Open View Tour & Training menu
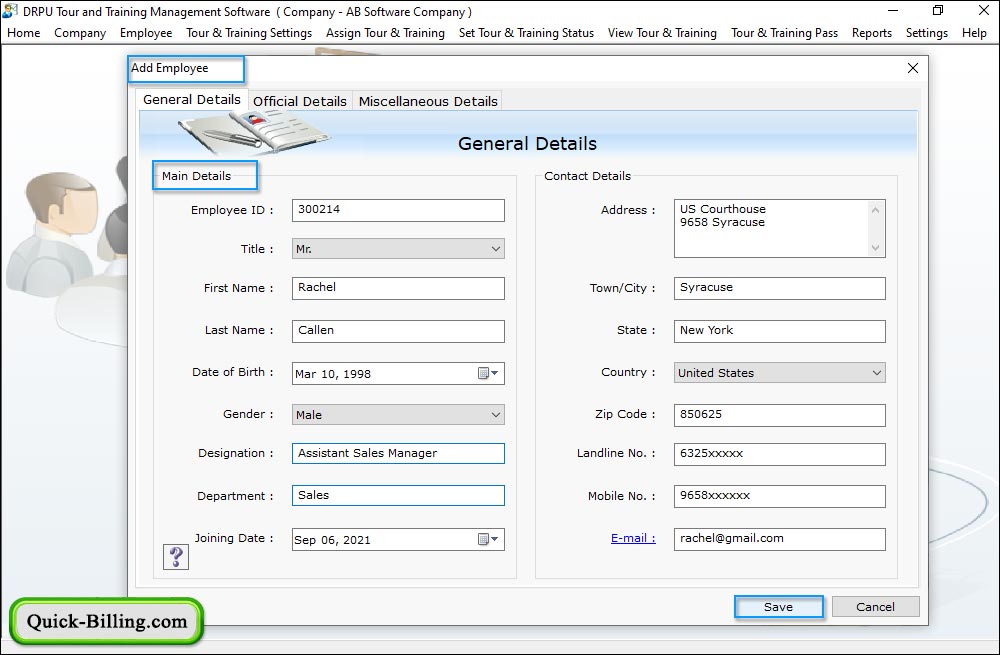The height and width of the screenshot is (655, 1000). click(662, 33)
